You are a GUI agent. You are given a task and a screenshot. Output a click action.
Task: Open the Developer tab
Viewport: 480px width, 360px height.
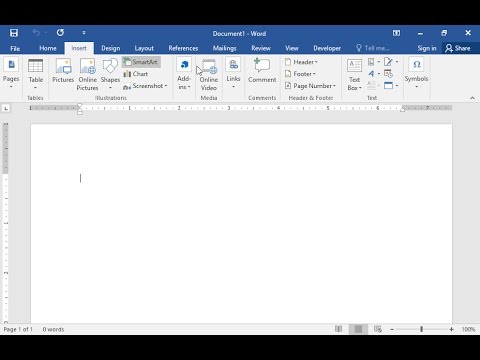[x=327, y=48]
